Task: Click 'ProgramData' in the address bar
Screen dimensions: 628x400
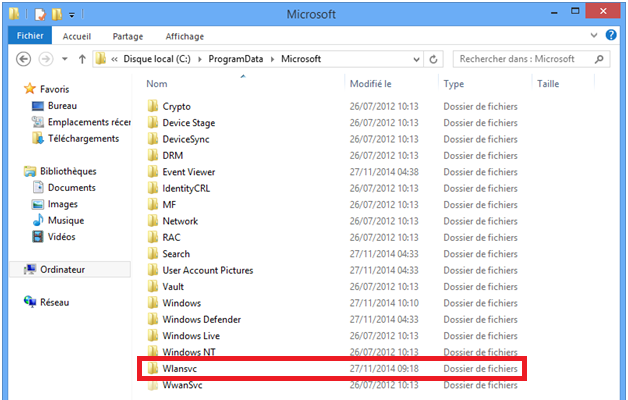Action: pyautogui.click(x=236, y=59)
